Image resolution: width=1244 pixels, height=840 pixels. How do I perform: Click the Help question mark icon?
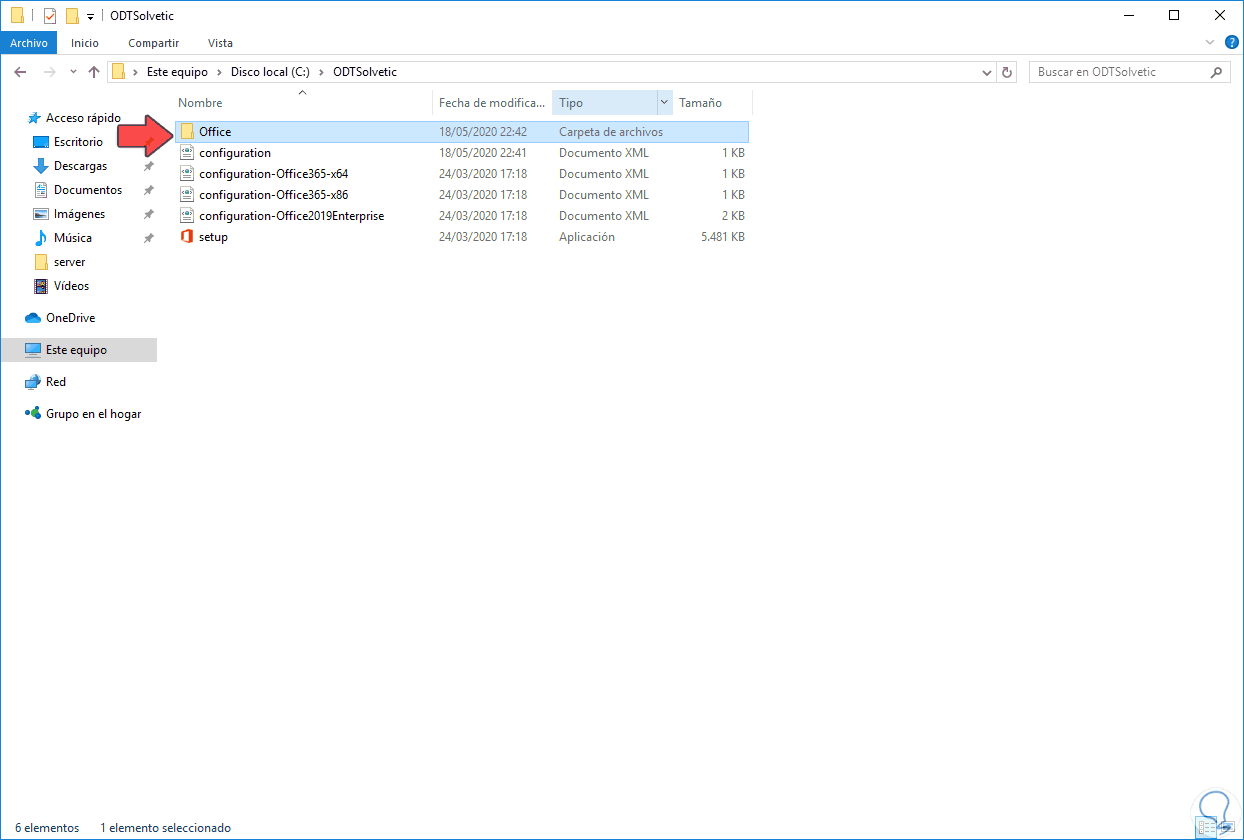(1232, 42)
